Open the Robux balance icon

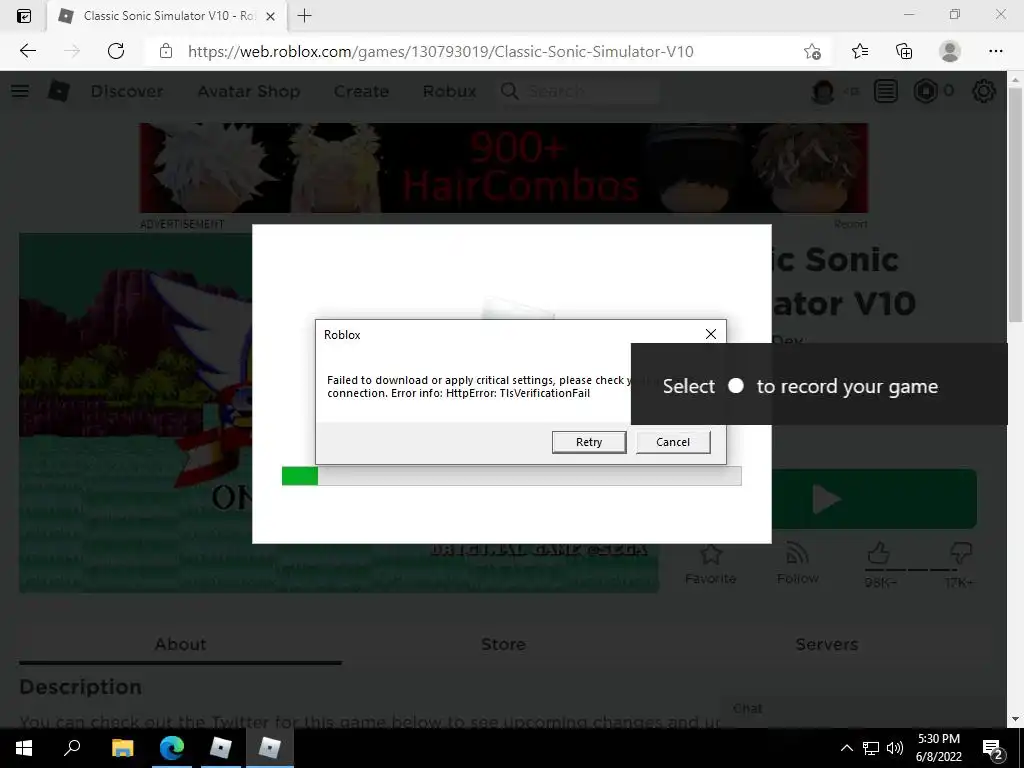point(925,91)
